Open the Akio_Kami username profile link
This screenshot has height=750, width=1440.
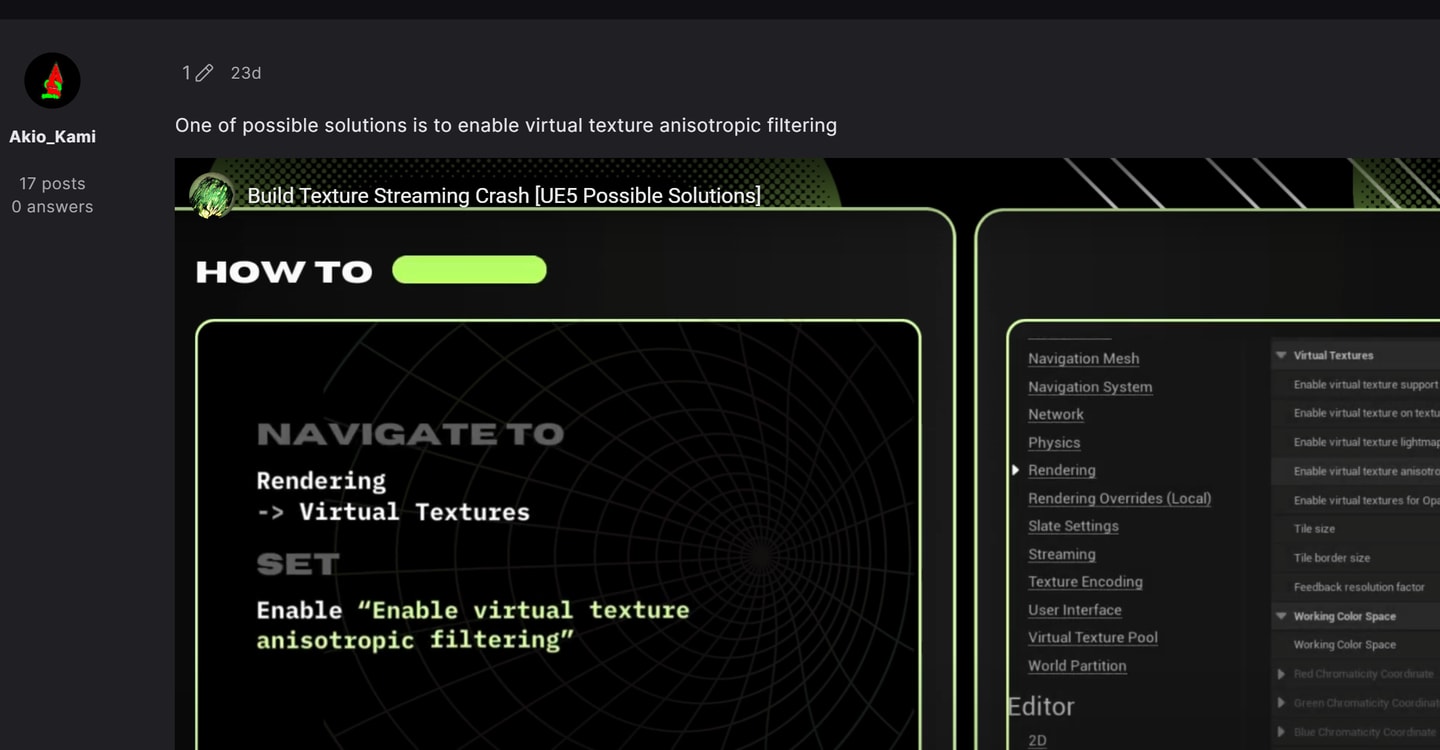(x=53, y=137)
